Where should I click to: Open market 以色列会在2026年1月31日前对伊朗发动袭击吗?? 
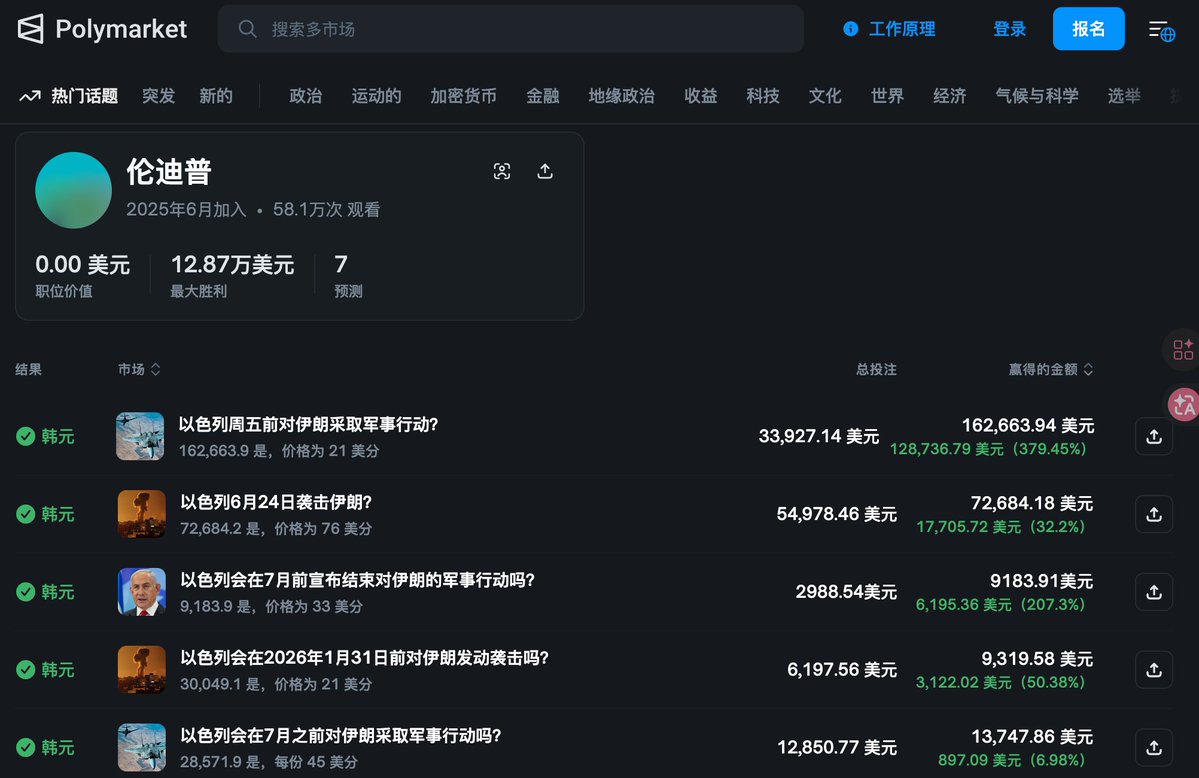tap(364, 658)
